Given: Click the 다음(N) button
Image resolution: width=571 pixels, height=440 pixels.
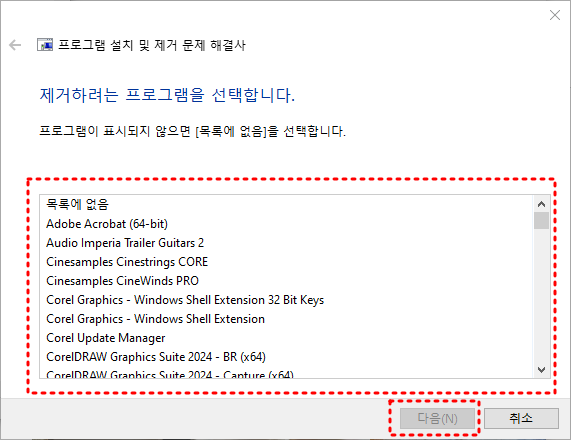Looking at the screenshot, I should tap(437, 418).
